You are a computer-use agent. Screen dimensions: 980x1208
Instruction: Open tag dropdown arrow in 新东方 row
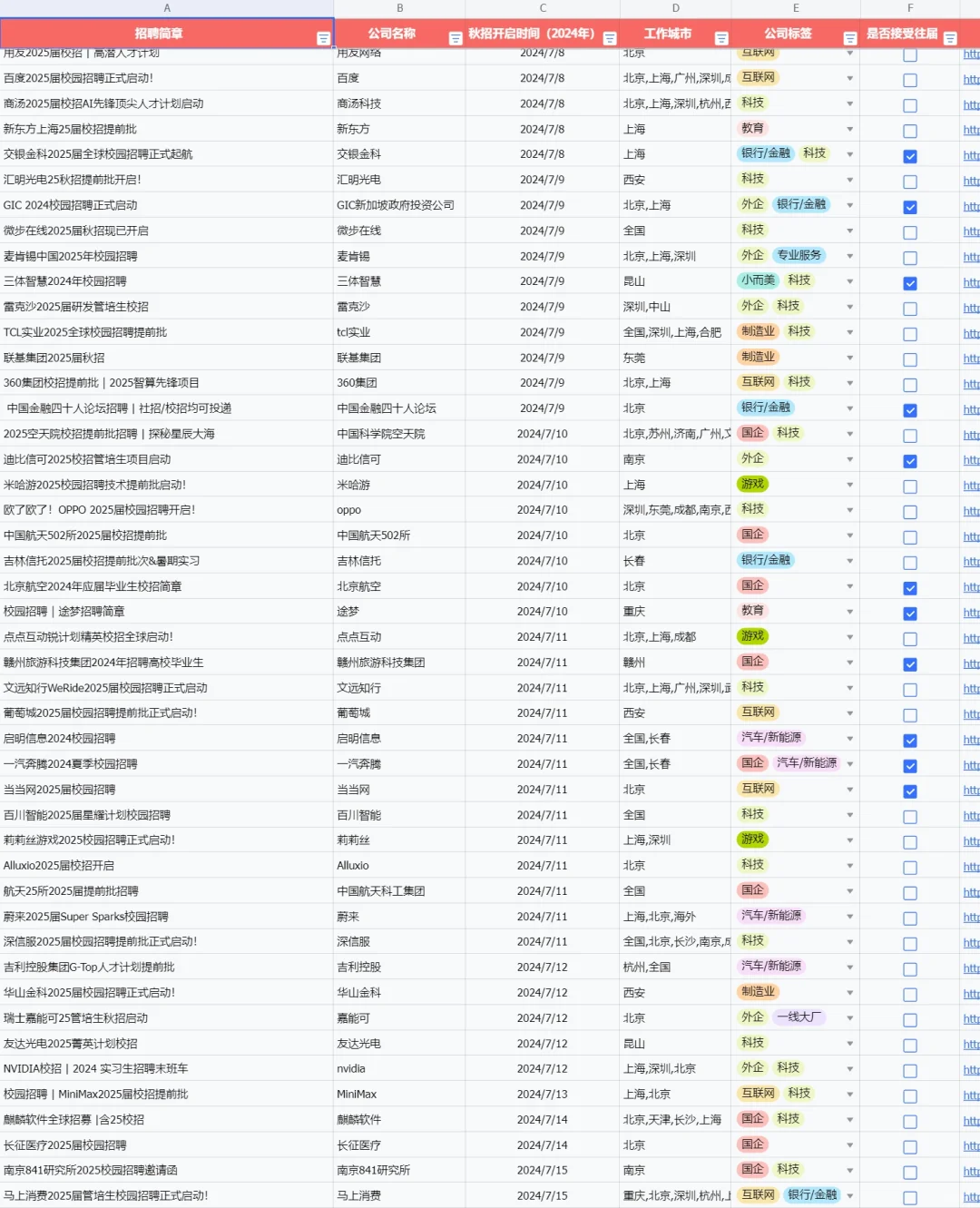(x=850, y=129)
